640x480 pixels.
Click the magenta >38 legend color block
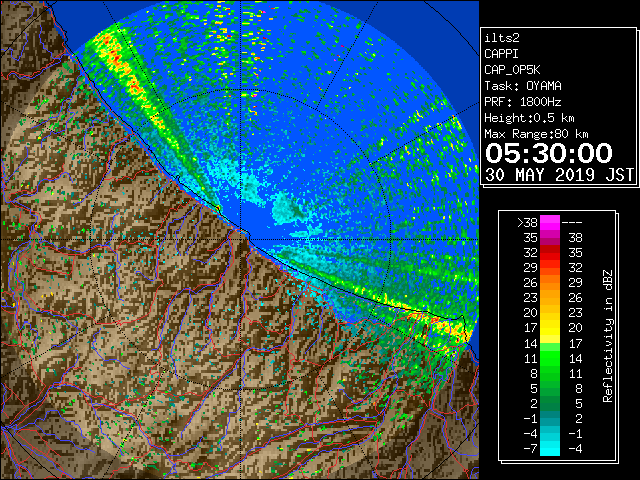tap(550, 223)
